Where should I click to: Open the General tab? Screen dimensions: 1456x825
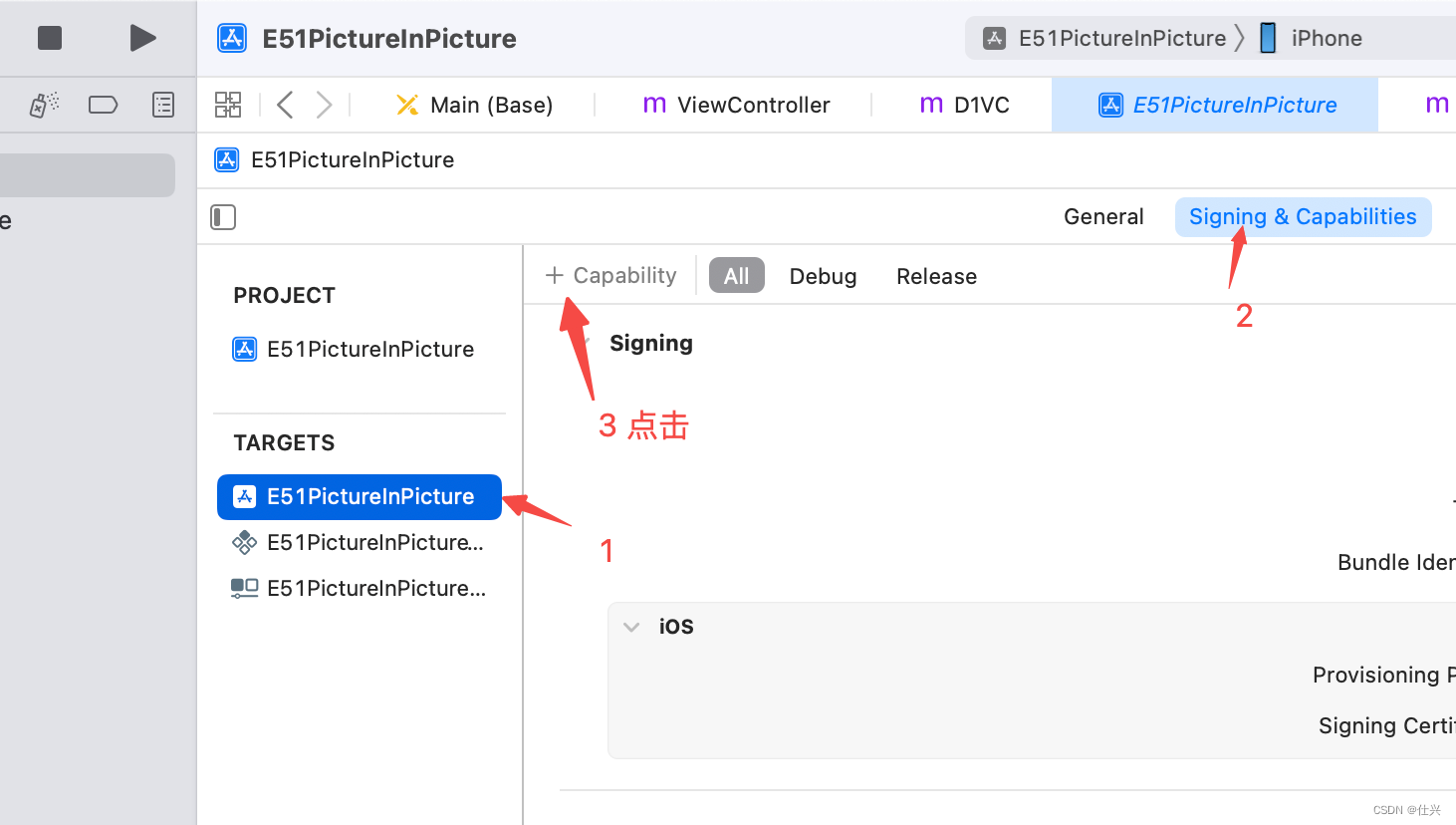(1103, 217)
